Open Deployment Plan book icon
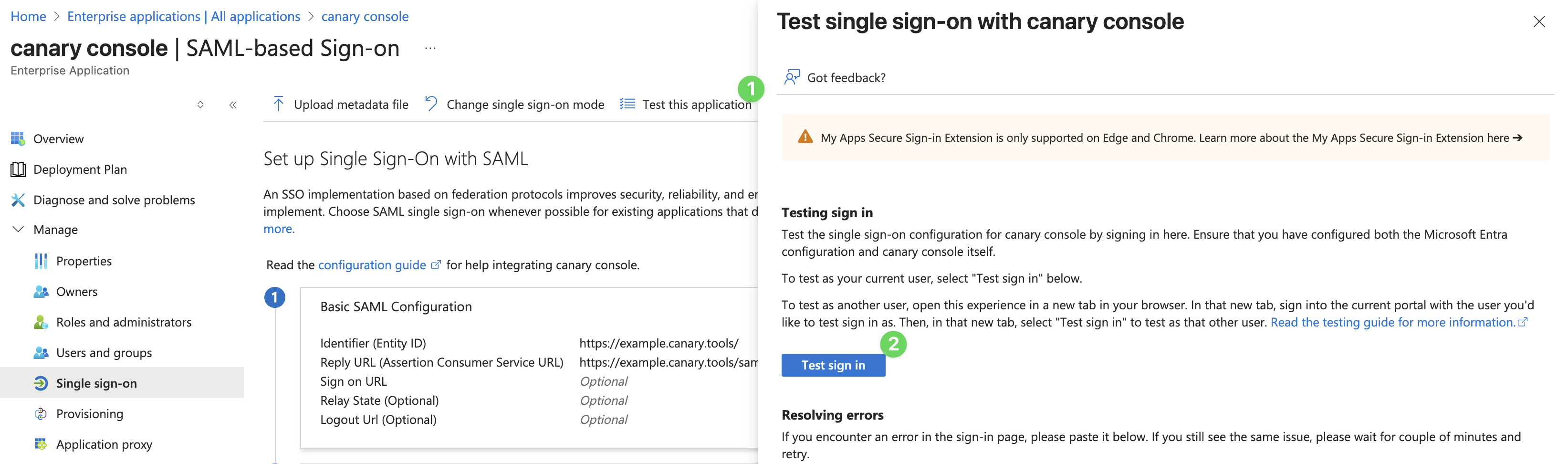This screenshot has height=464, width=1568. tap(18, 169)
